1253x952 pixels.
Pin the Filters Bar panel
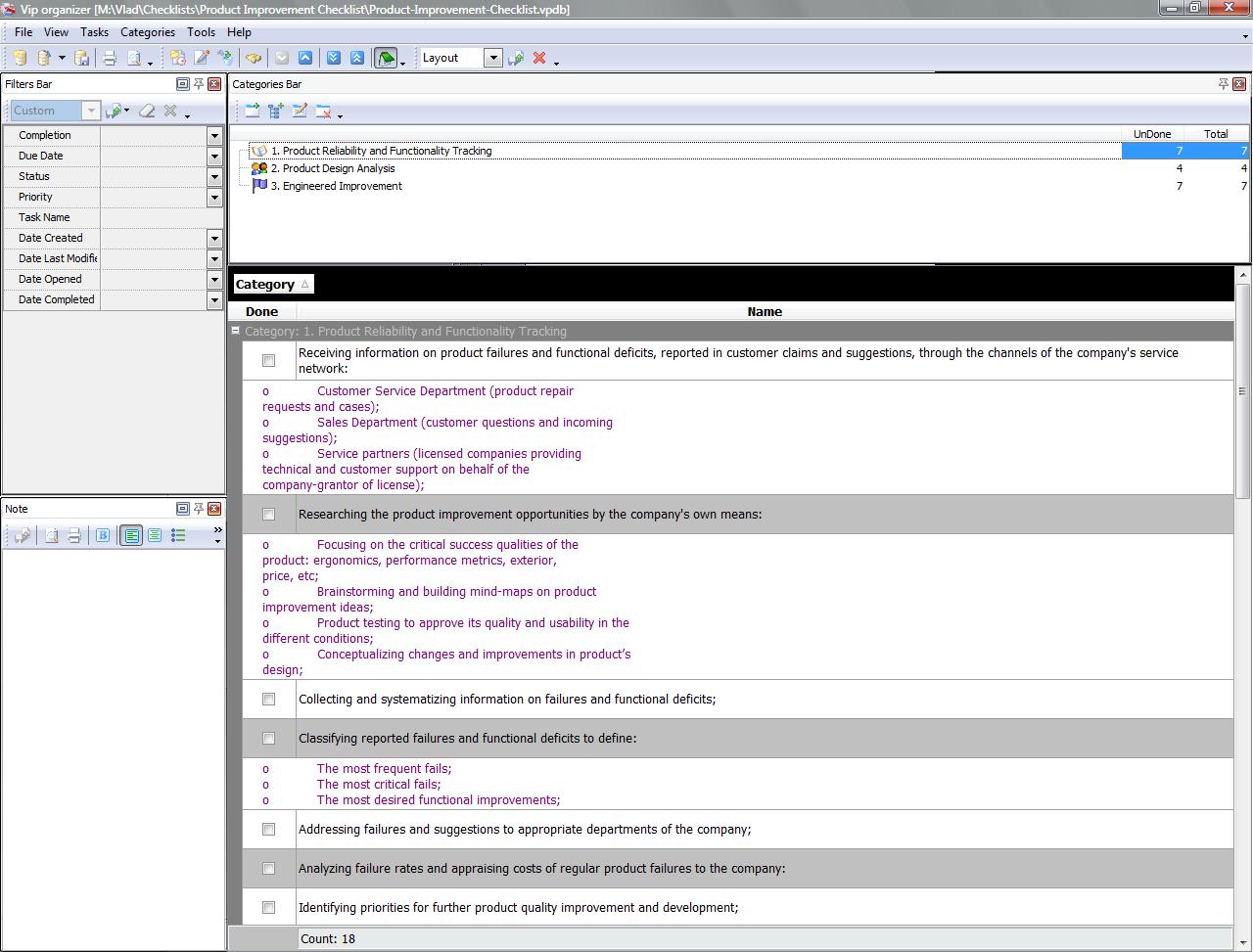click(x=198, y=84)
